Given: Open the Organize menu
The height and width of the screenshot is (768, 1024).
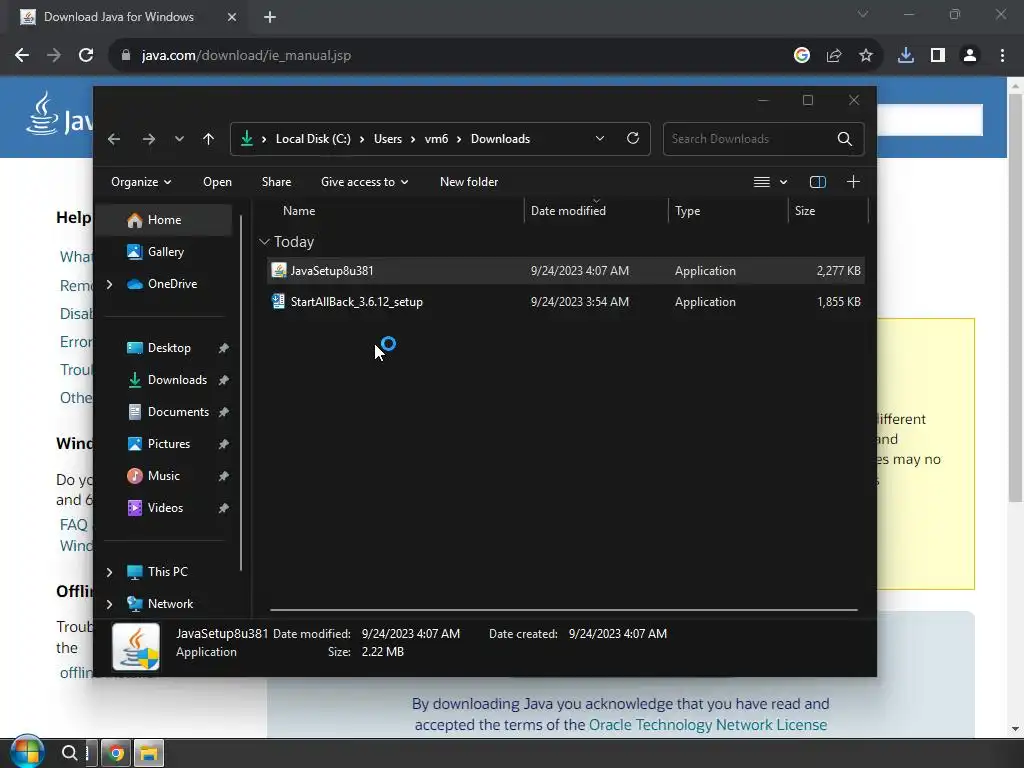Looking at the screenshot, I should click(x=141, y=182).
